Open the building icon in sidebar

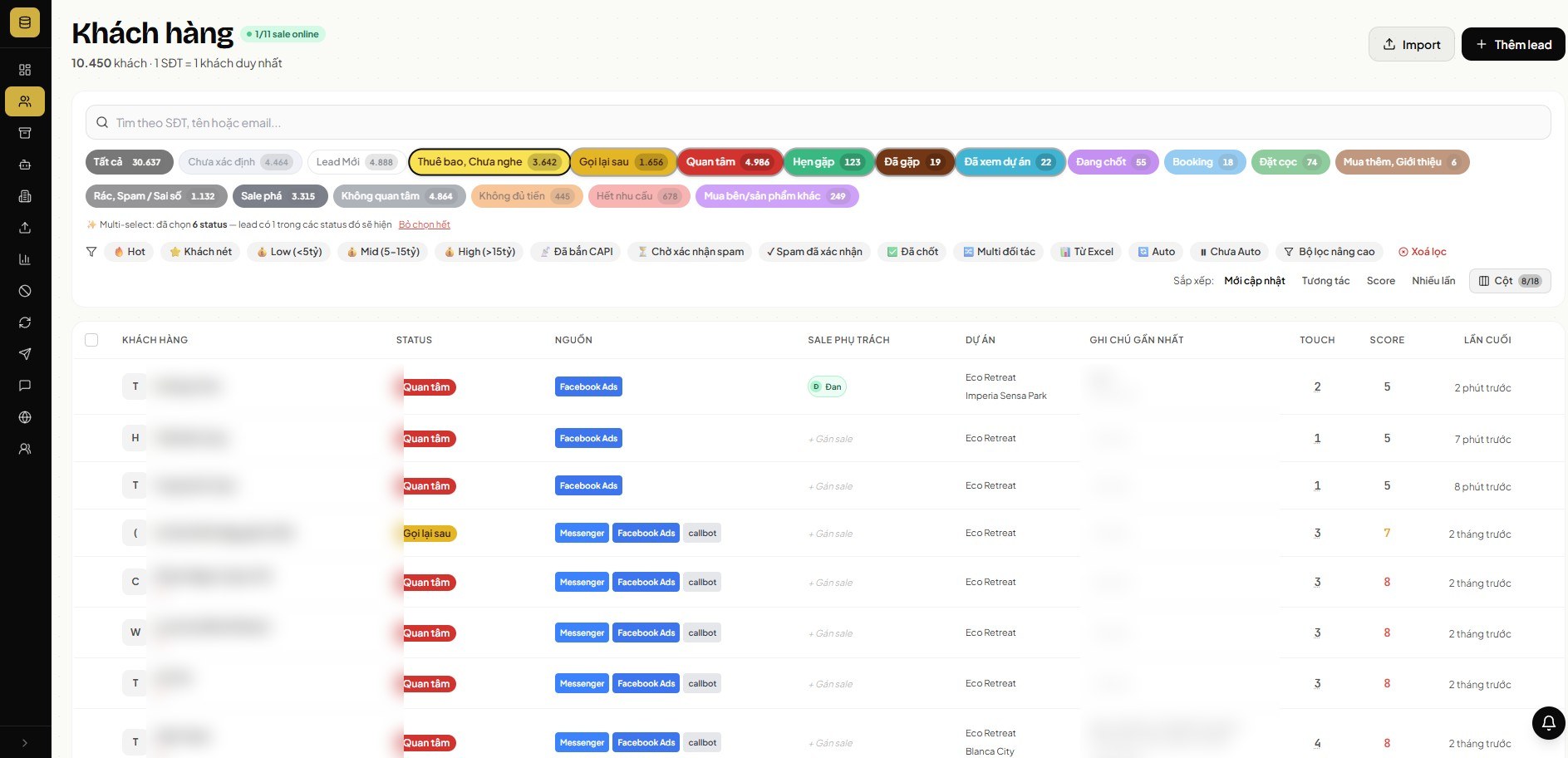(25, 196)
